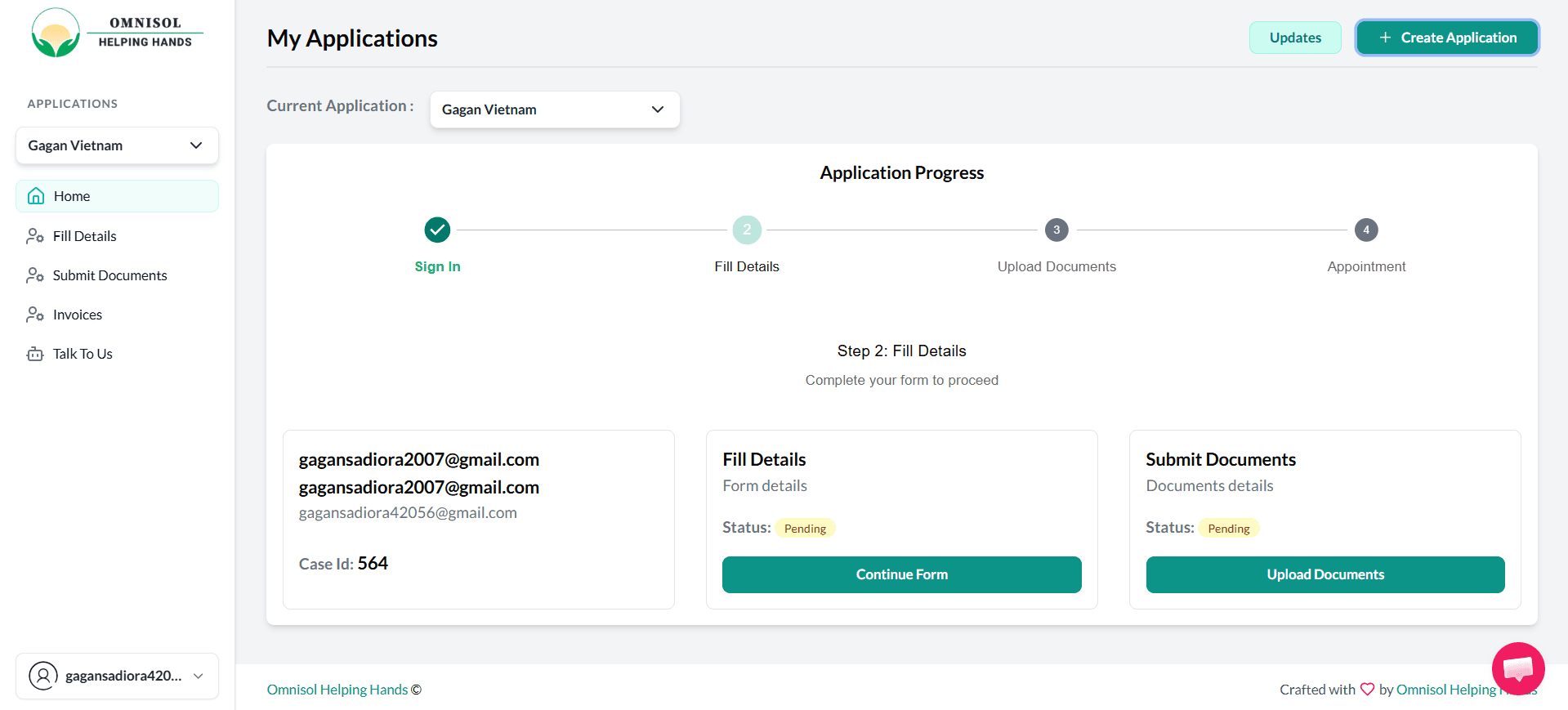
Task: Click the Talk To Us phone icon
Action: point(35,353)
